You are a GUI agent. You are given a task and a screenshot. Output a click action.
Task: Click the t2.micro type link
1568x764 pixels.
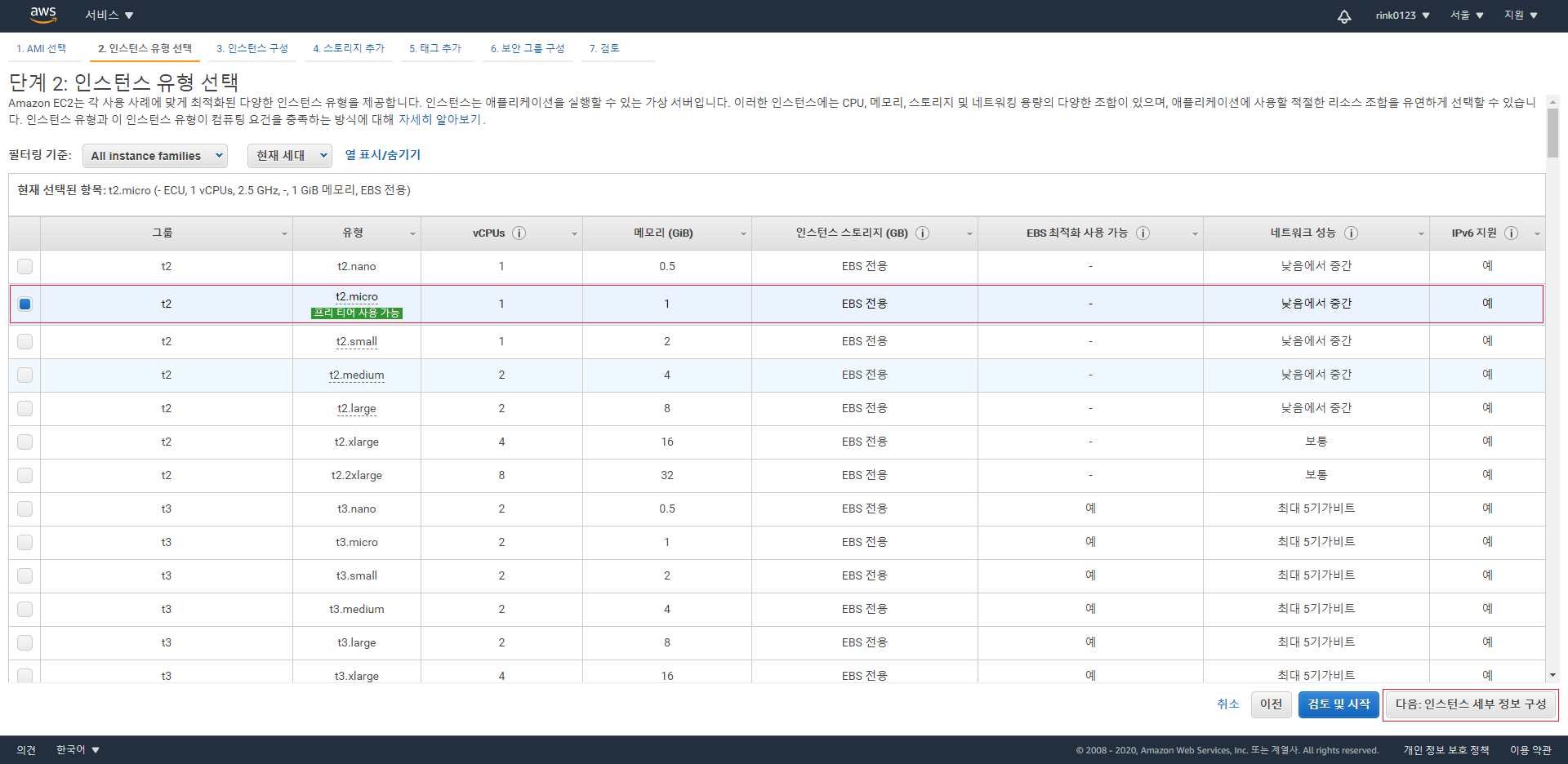(x=357, y=296)
